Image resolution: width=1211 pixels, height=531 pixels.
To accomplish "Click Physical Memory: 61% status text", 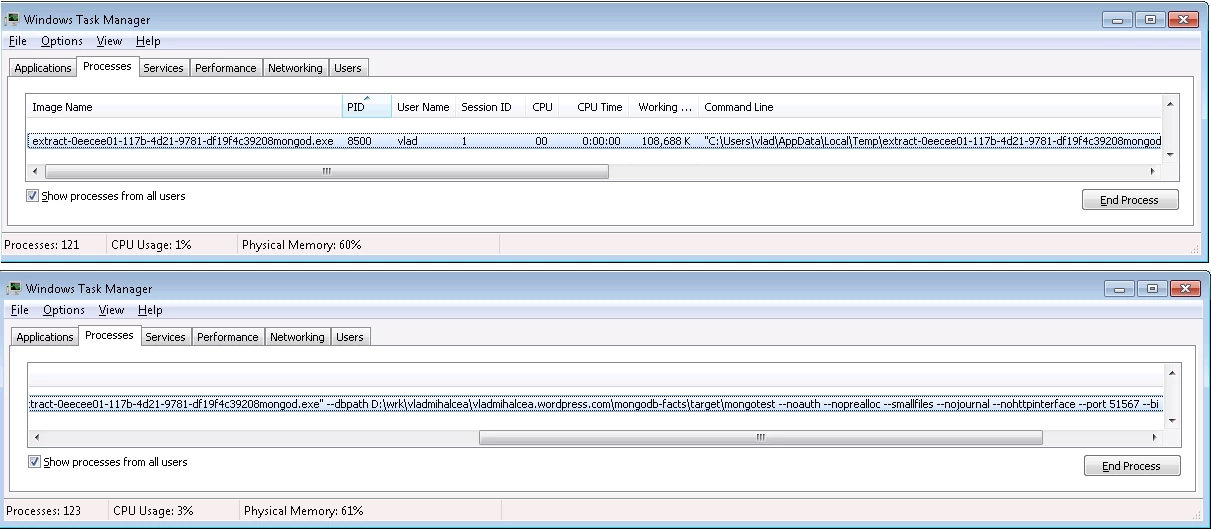I will point(303,511).
